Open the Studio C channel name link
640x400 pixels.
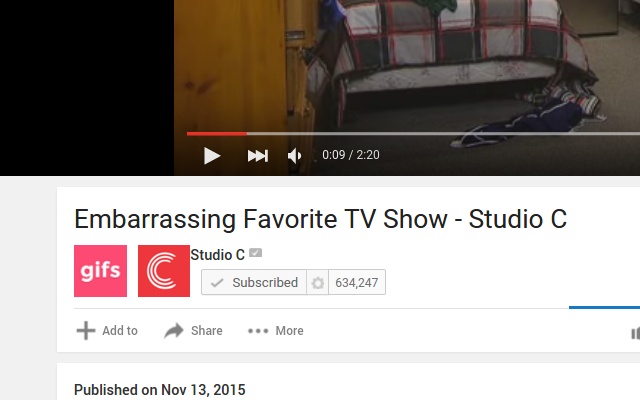[218, 255]
